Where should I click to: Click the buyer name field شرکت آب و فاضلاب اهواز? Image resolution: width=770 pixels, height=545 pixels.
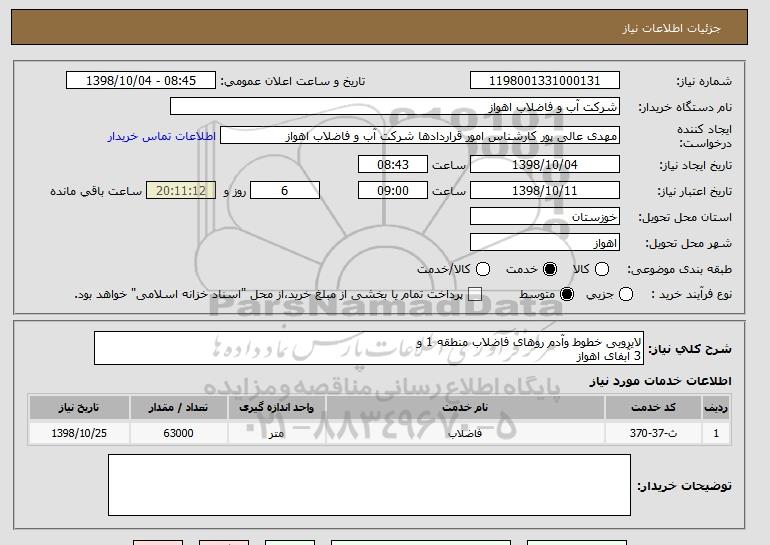(395, 107)
